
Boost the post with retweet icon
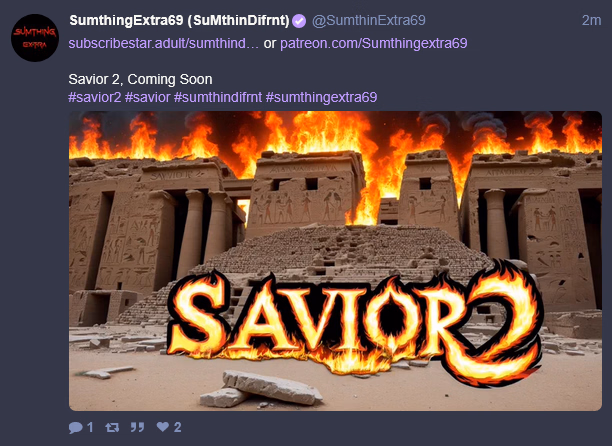click(112, 428)
